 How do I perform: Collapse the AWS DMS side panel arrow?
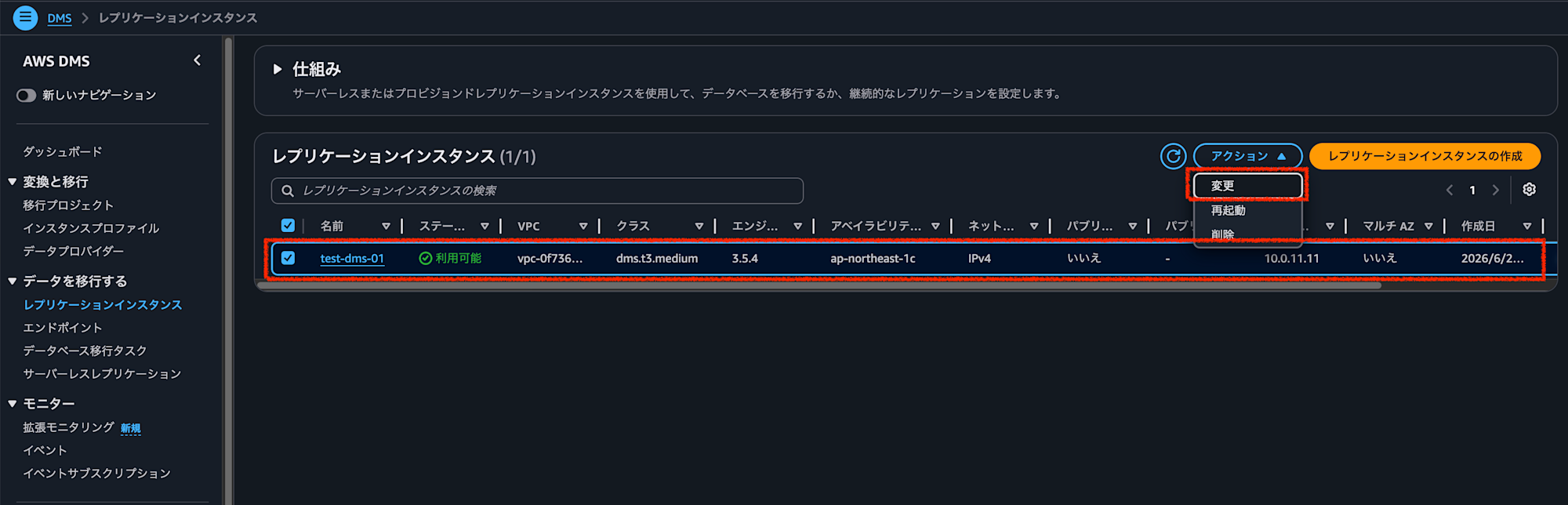[x=197, y=60]
